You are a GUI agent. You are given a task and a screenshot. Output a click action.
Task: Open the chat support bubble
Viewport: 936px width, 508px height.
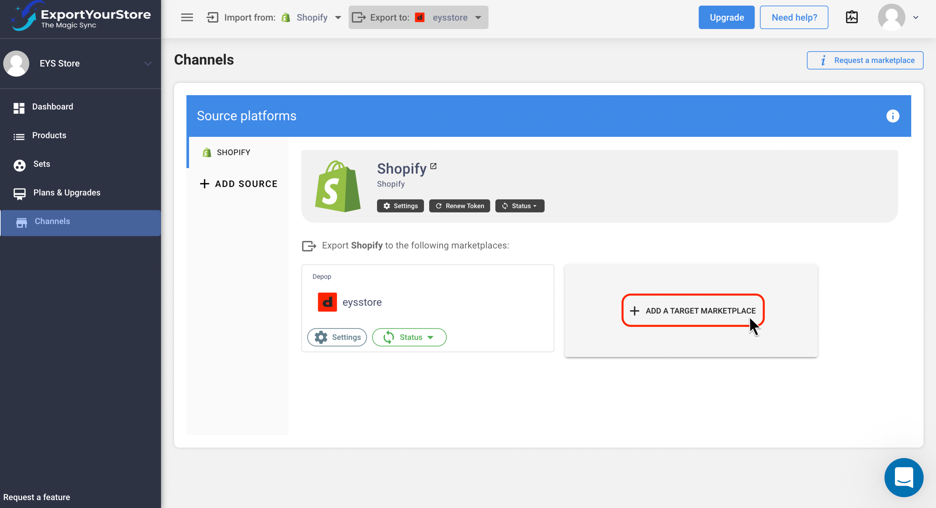click(904, 478)
